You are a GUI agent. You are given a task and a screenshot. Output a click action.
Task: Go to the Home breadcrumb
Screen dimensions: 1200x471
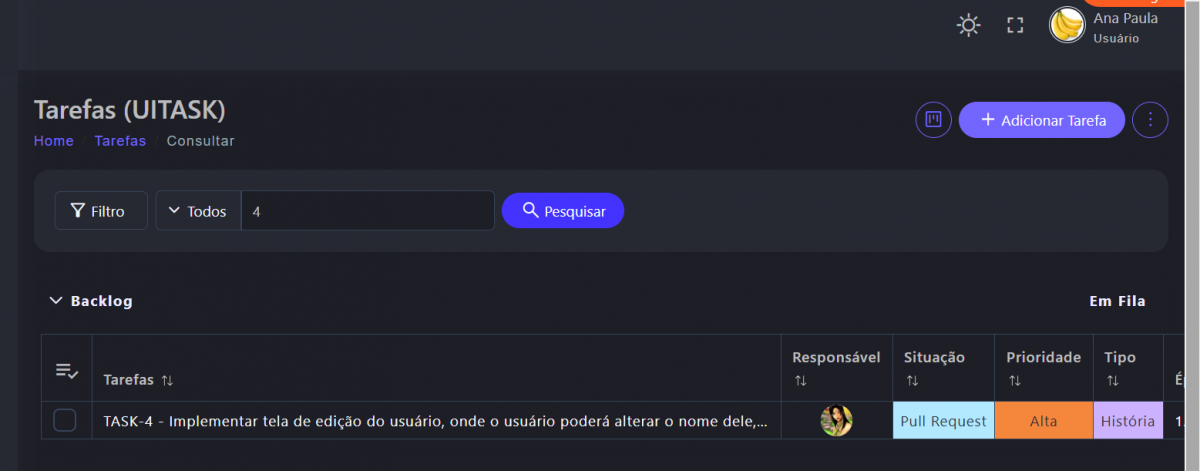(54, 141)
